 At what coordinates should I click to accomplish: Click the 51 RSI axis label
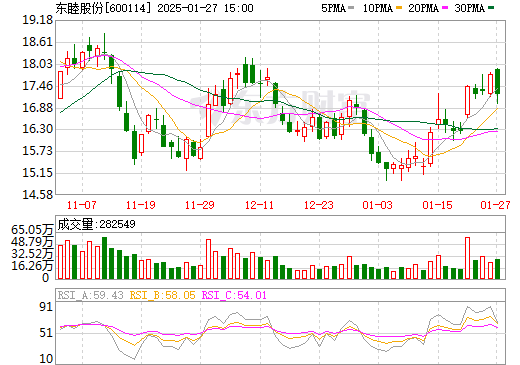tap(46, 333)
